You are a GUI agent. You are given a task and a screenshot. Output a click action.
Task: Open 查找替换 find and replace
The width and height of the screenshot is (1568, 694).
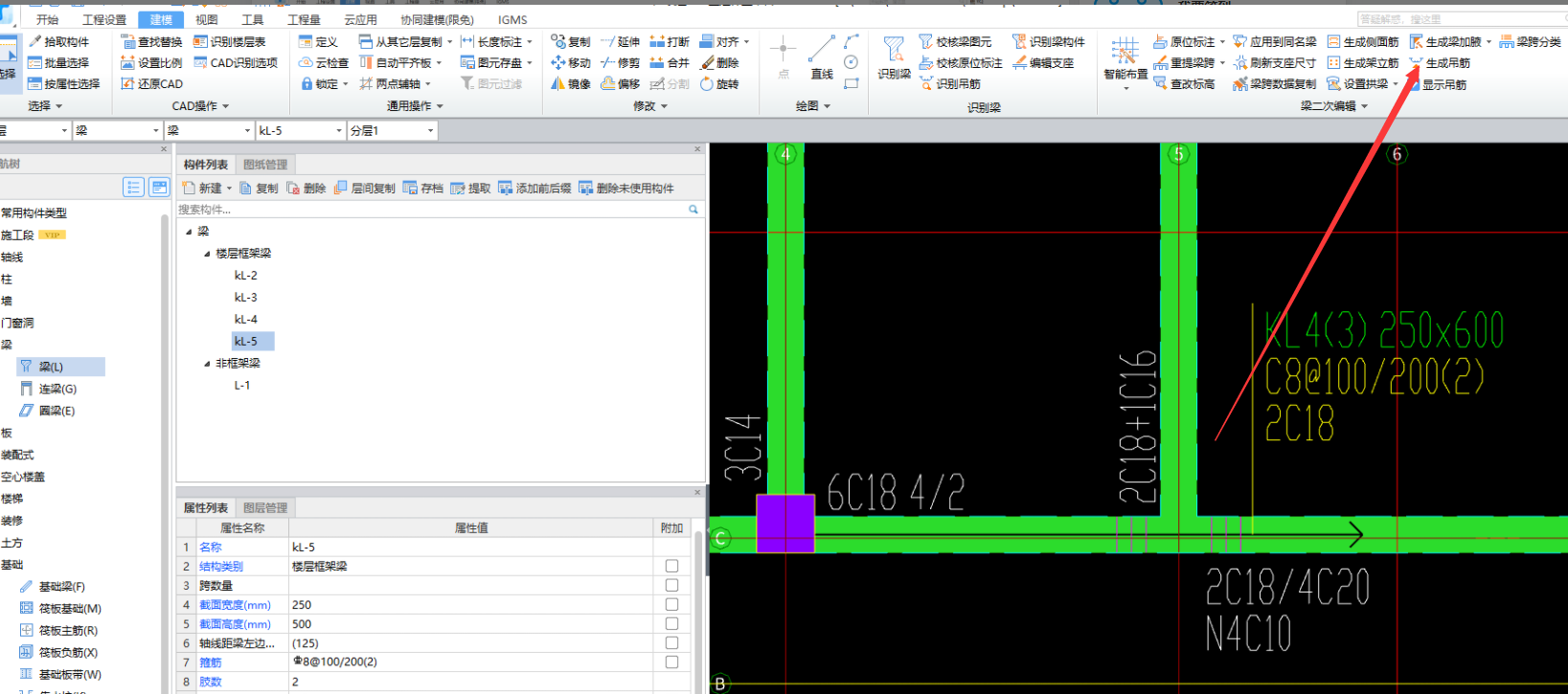coord(151,41)
